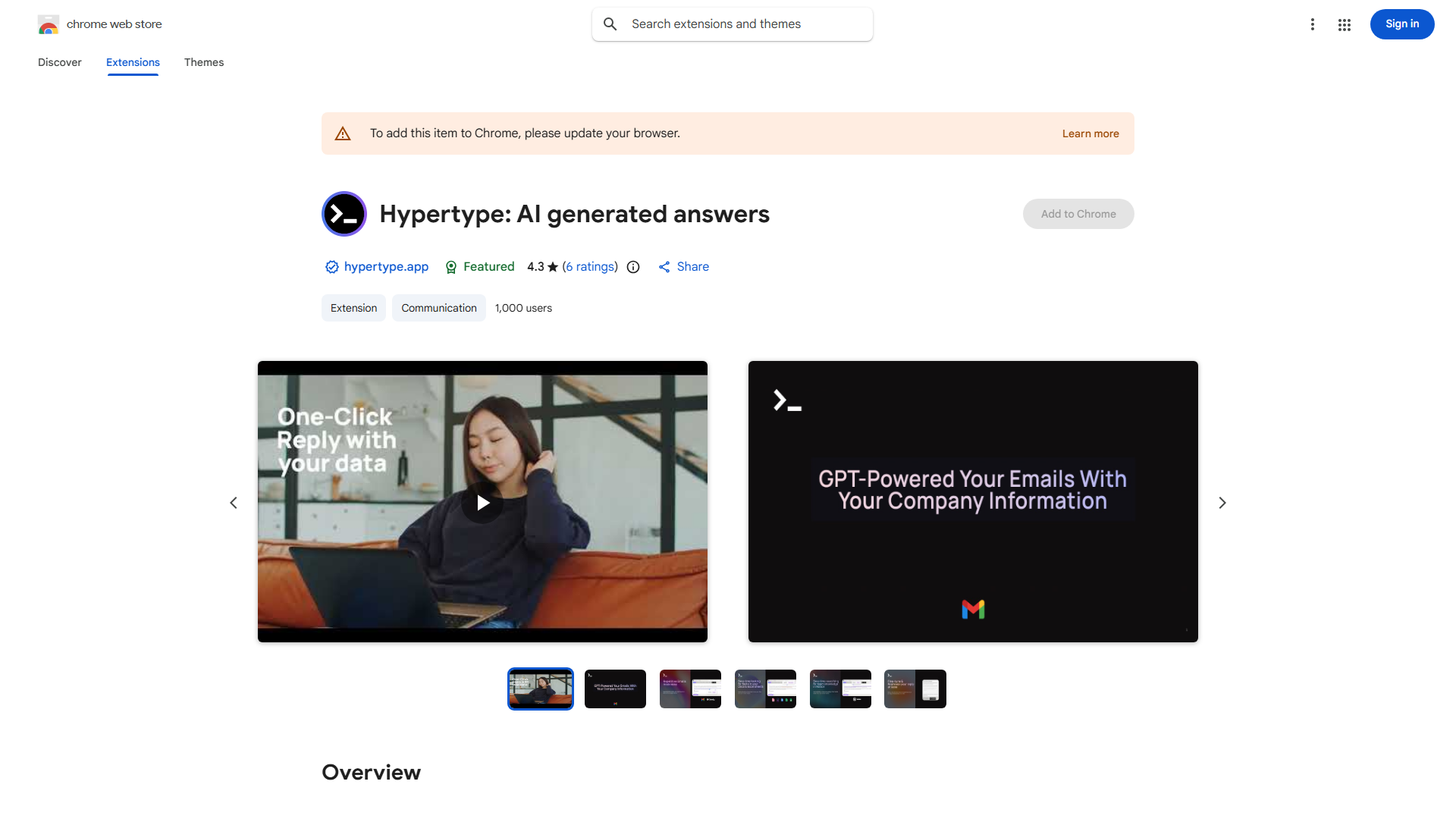This screenshot has width=1456, height=819.
Task: Click the search magnifier icon
Action: coord(610,24)
